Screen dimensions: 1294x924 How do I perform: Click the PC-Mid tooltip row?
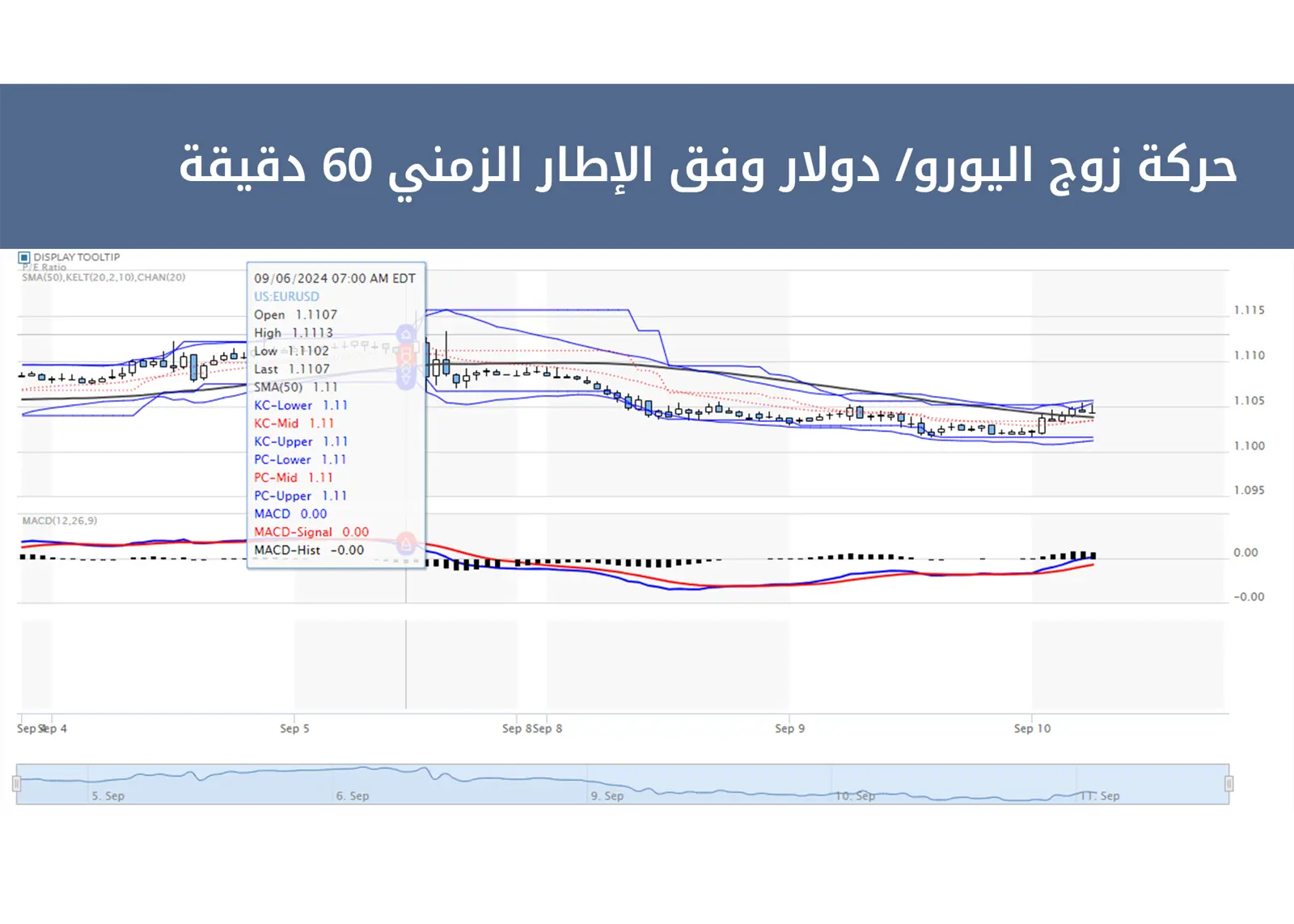coord(294,478)
